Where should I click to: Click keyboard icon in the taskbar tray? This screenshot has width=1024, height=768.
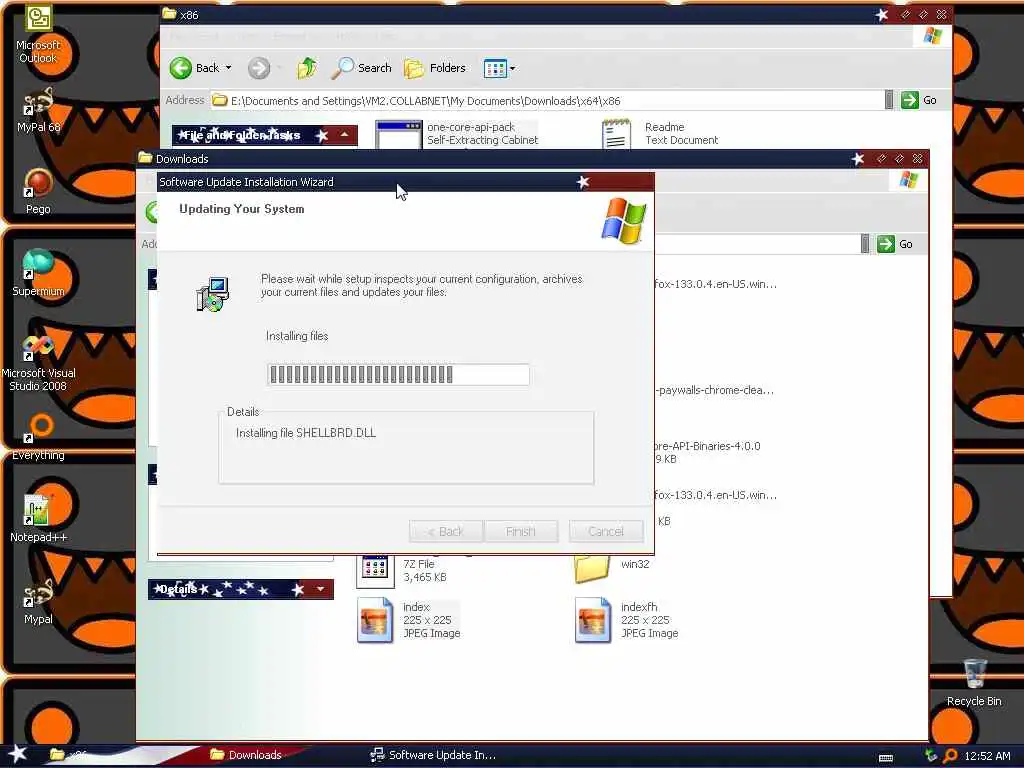886,757
